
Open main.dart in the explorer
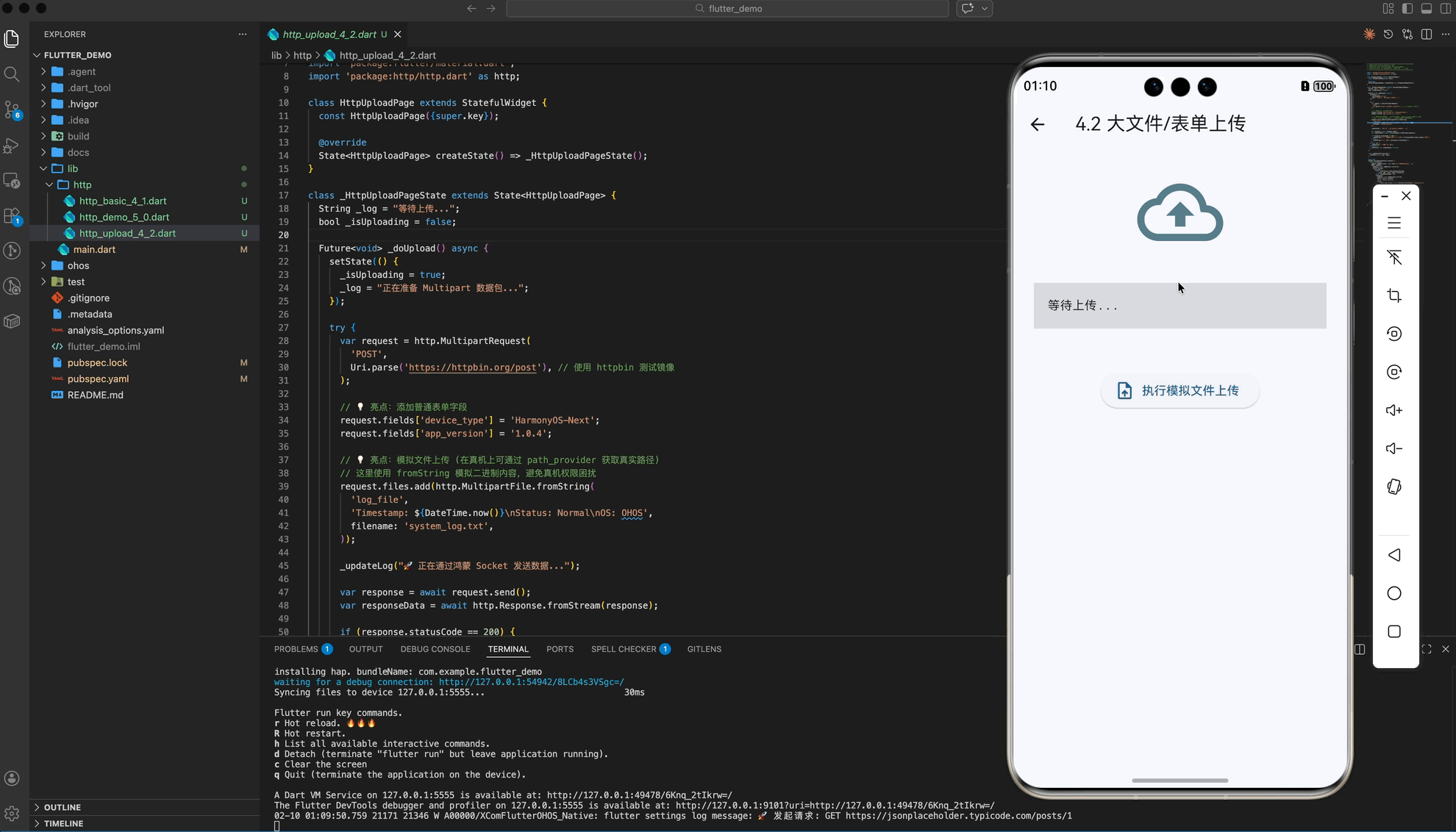pyautogui.click(x=94, y=249)
